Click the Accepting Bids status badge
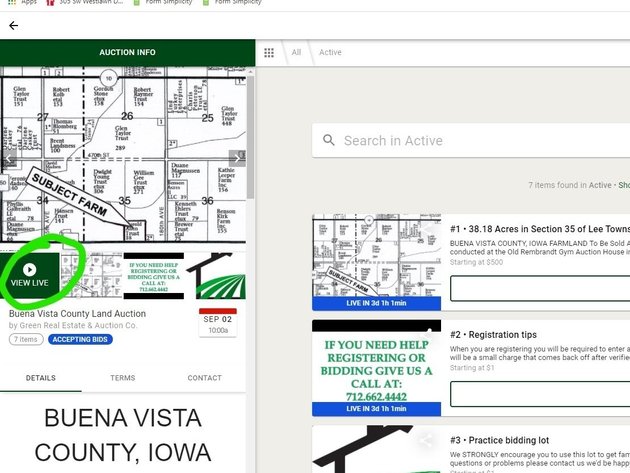Viewport: 630px width, 473px height. (80, 340)
